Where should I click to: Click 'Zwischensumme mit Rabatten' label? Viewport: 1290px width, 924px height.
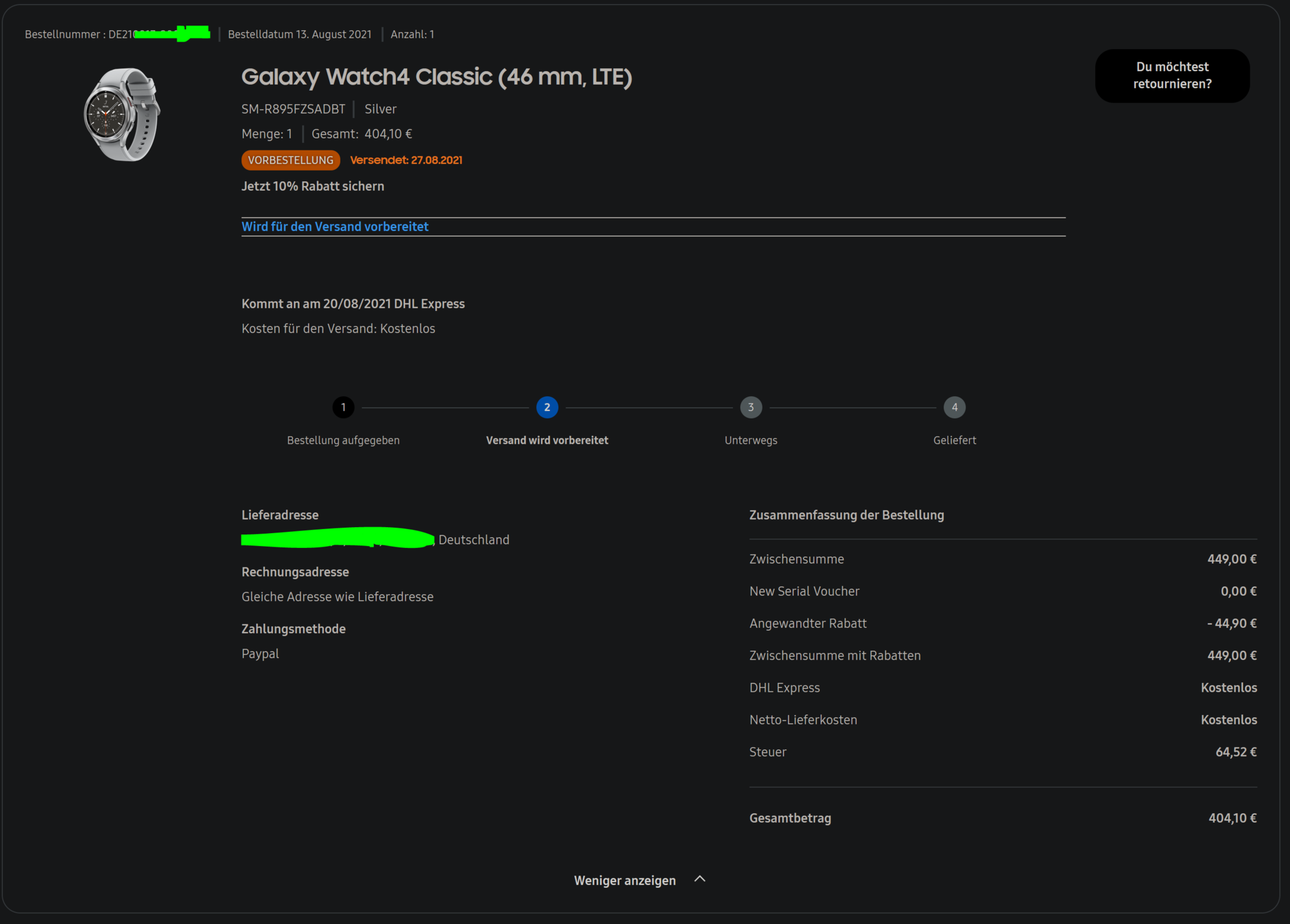click(x=835, y=655)
